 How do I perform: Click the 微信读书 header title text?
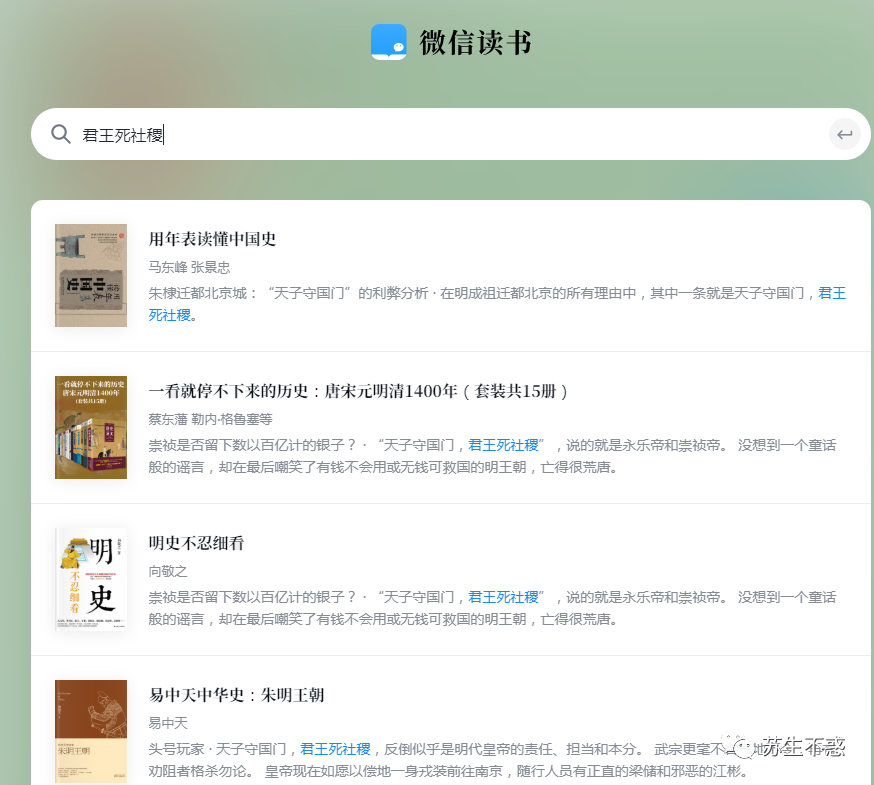(475, 43)
